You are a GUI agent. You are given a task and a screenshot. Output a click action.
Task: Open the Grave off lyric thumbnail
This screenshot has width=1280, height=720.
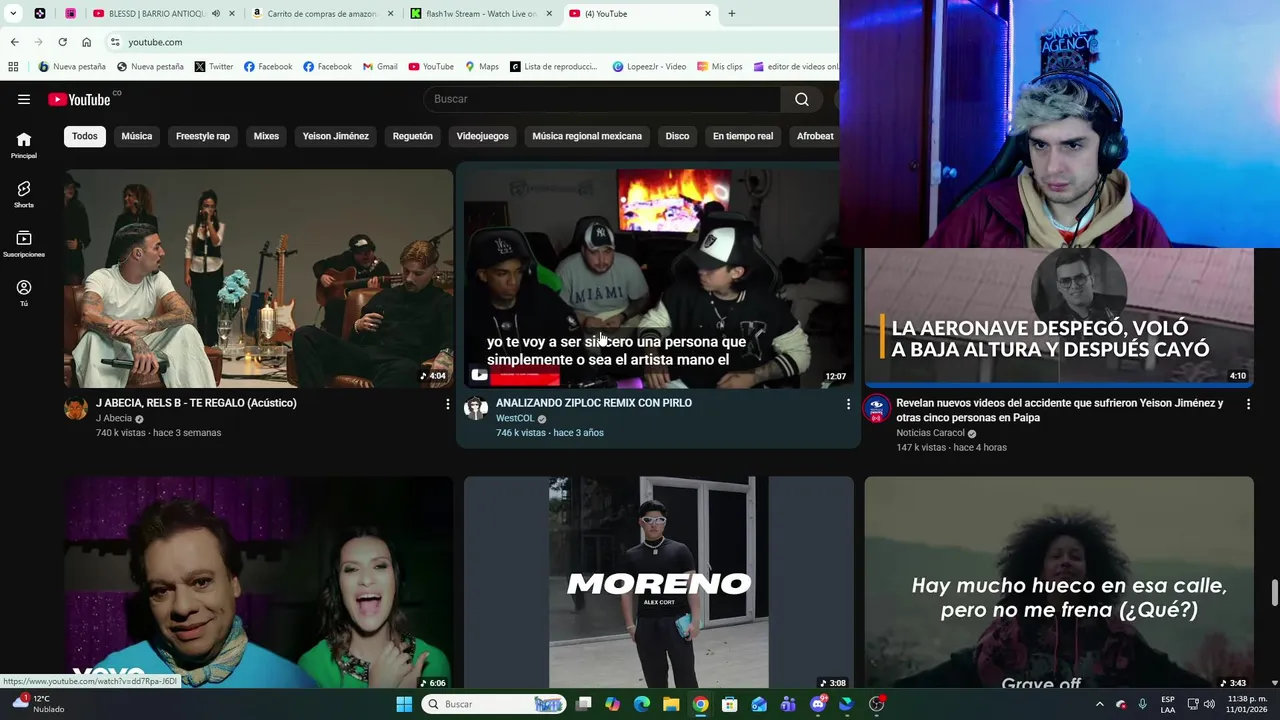(1059, 582)
